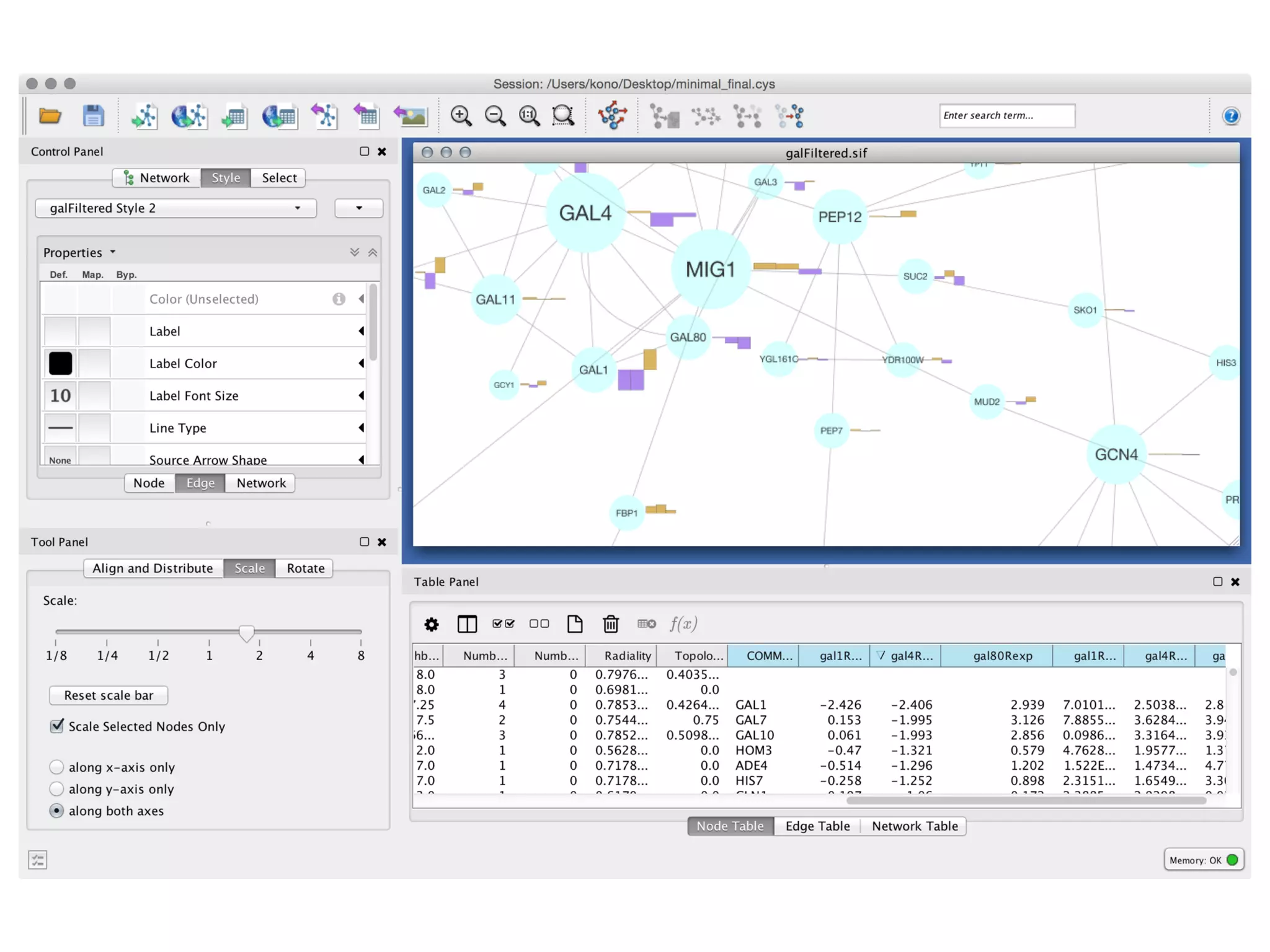1270x952 pixels.
Task: Click the table settings gear icon
Action: click(432, 624)
